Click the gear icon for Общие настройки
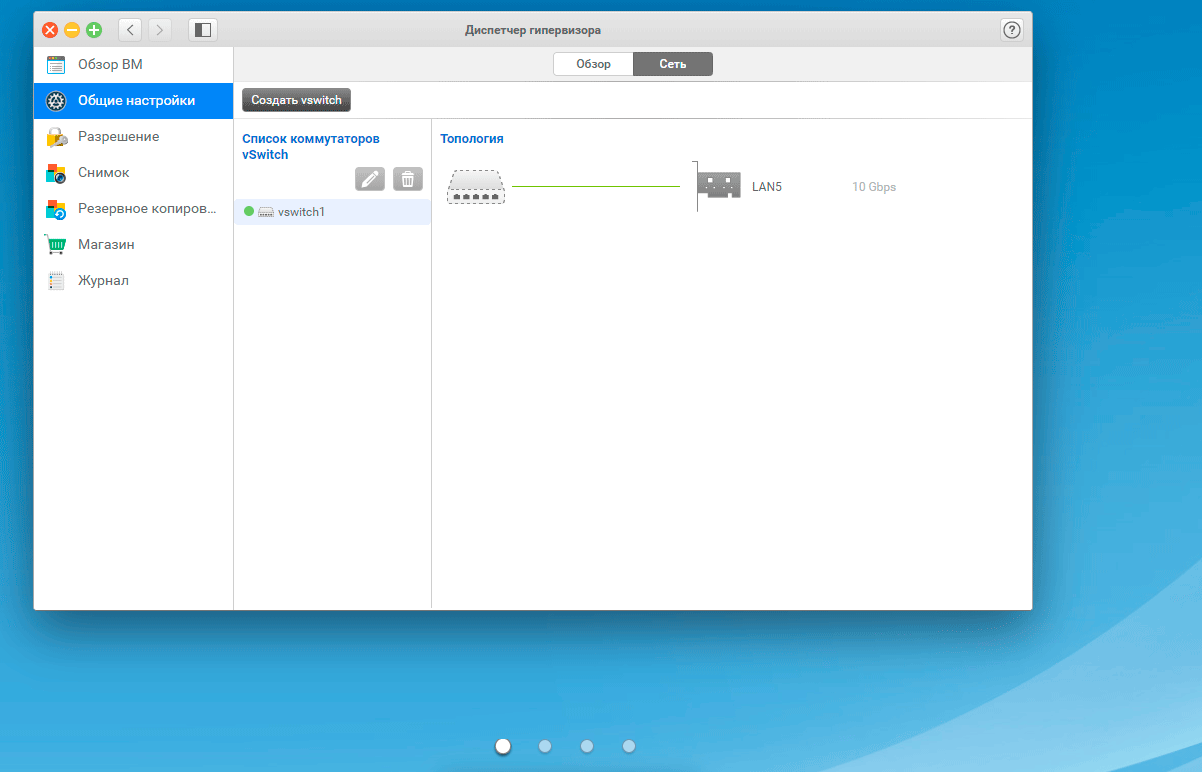The image size is (1202, 772). 56,101
